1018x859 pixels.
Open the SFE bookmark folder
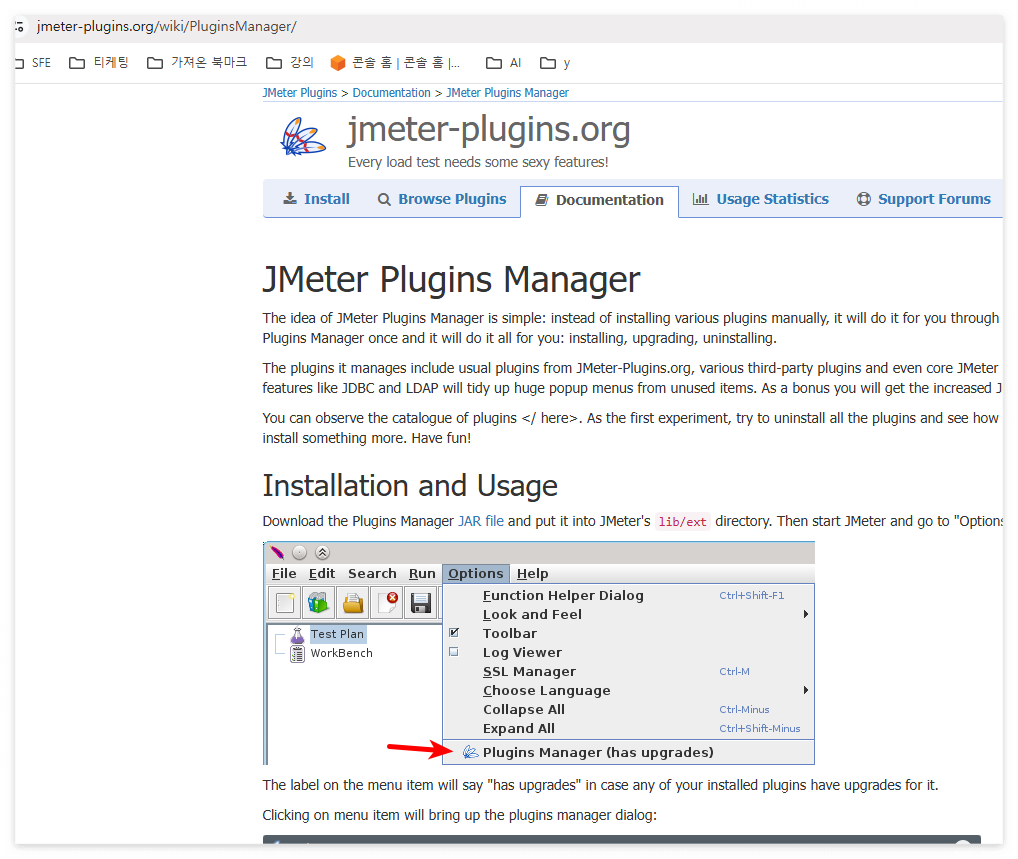click(34, 63)
